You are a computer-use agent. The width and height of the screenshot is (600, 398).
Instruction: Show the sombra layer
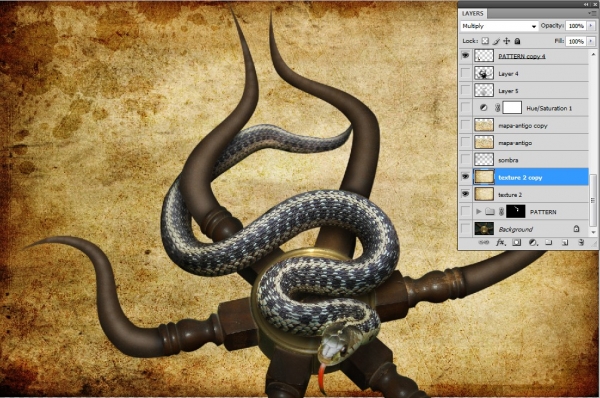tap(465, 160)
